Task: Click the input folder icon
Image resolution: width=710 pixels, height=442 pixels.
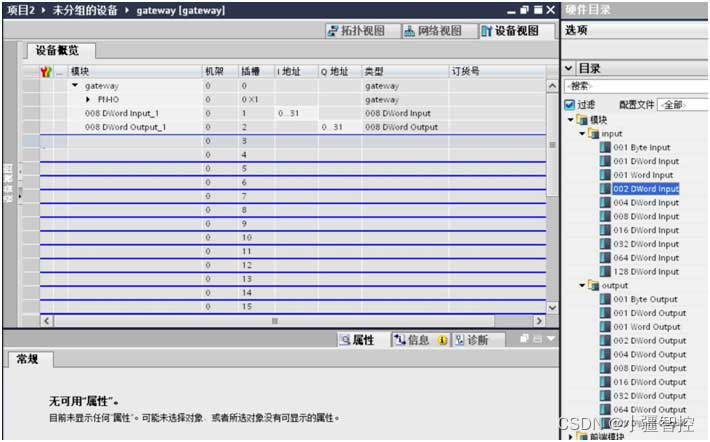Action: click(x=593, y=134)
